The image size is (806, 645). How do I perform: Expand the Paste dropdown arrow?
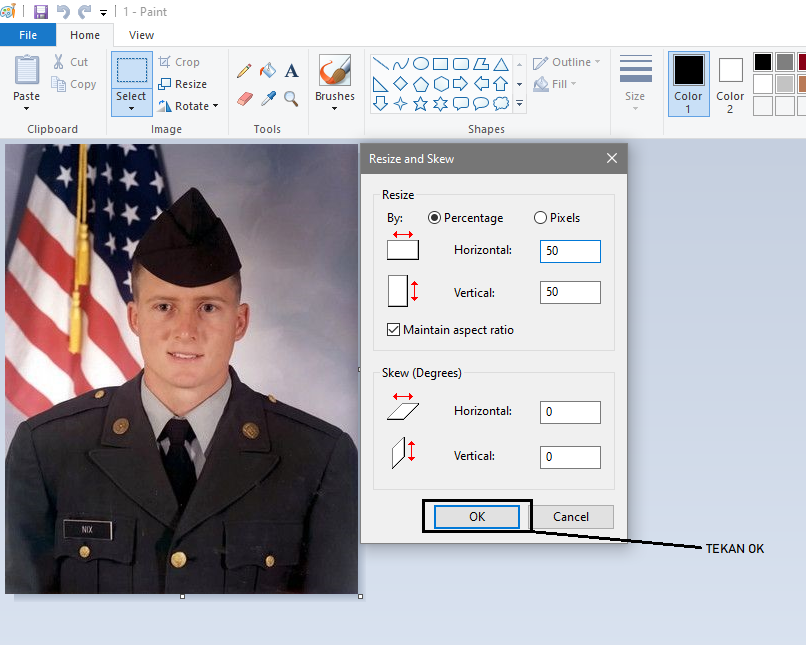[26, 108]
